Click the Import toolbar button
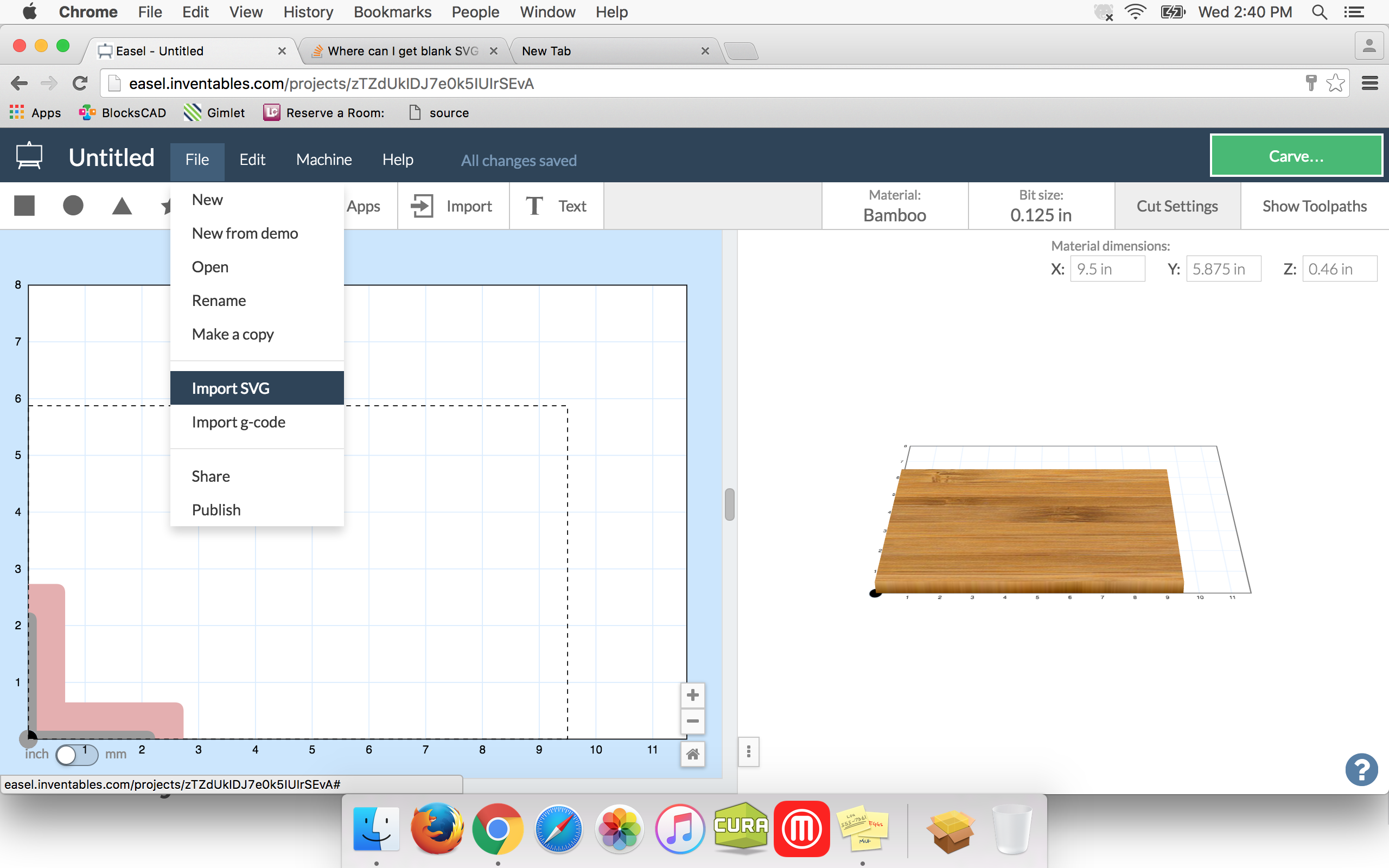 [x=453, y=206]
